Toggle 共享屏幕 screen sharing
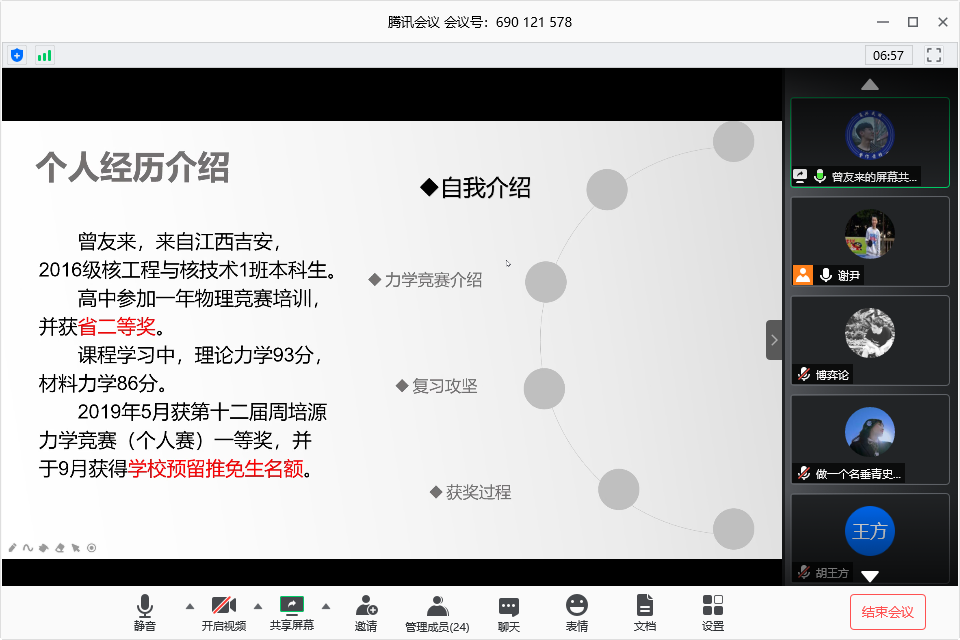The image size is (960, 640). 292,612
